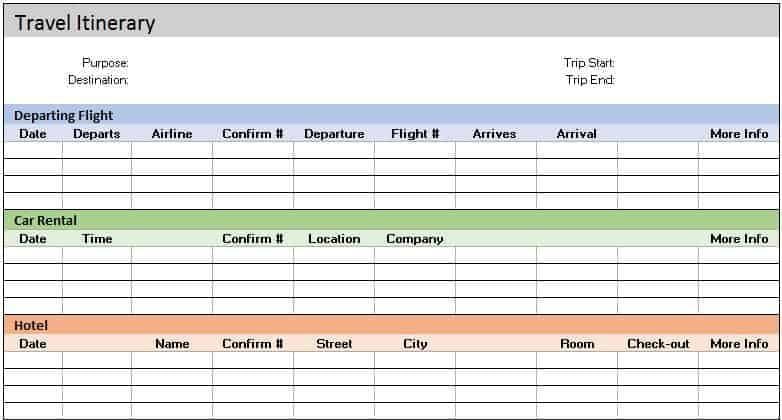
Task: Click the Company column header in Car Rental
Action: [x=414, y=239]
